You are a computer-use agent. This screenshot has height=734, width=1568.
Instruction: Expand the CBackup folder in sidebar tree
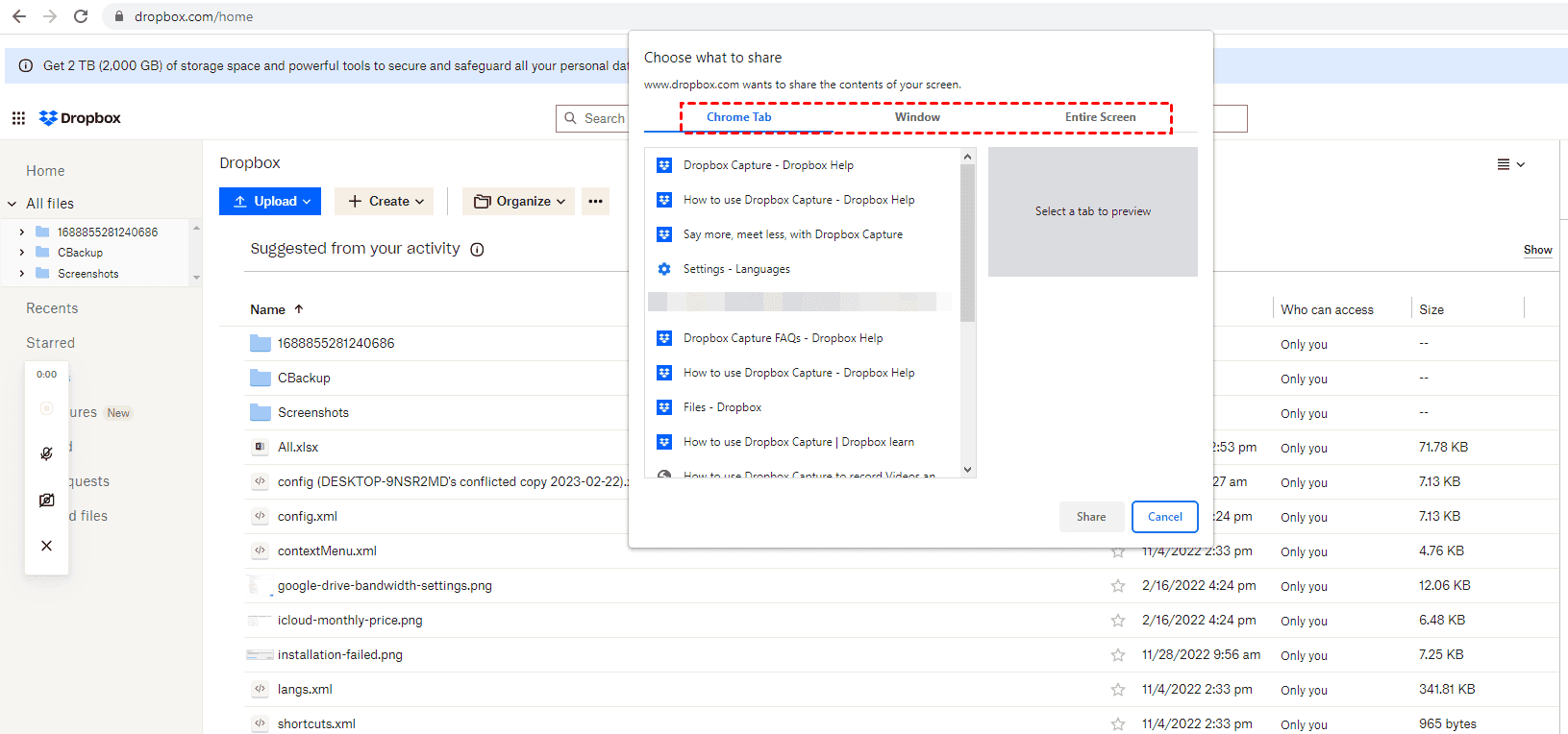22,252
